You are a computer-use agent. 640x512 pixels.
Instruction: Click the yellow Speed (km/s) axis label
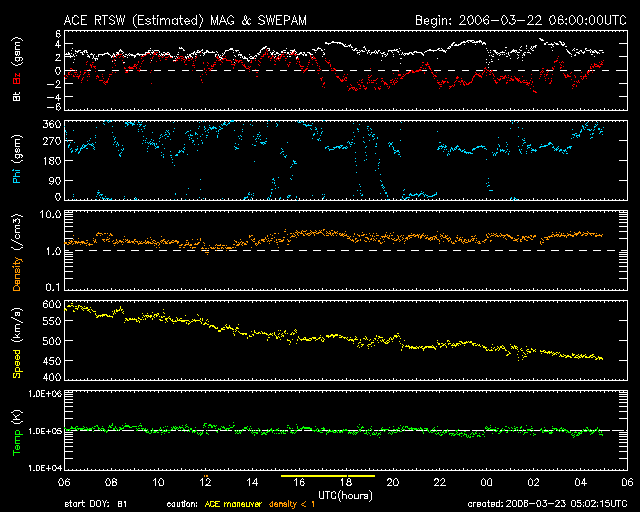coord(17,342)
